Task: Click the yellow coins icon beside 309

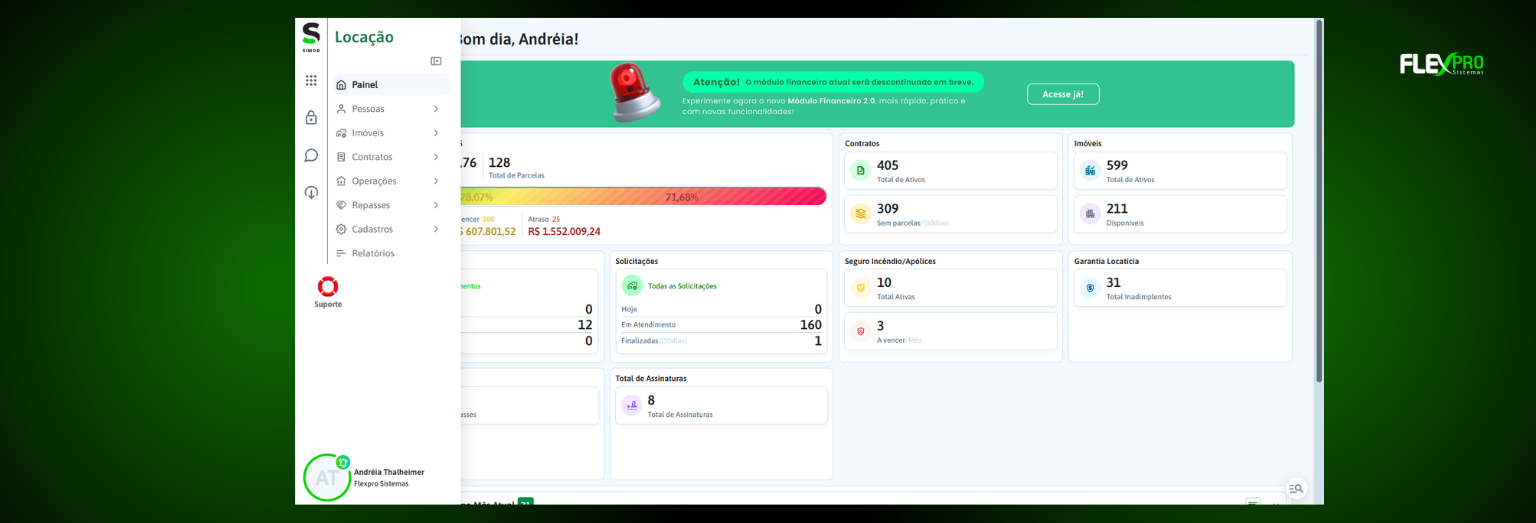Action: coord(860,214)
